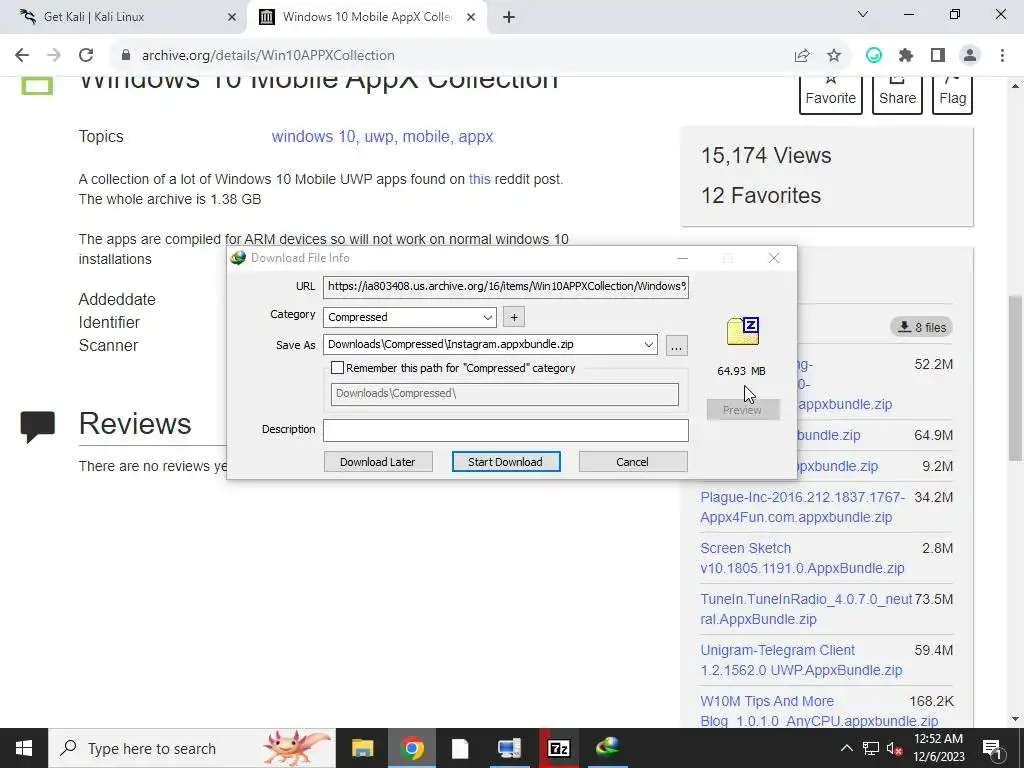Click the Reviews speech bubble icon
The image size is (1024, 768).
point(38,426)
